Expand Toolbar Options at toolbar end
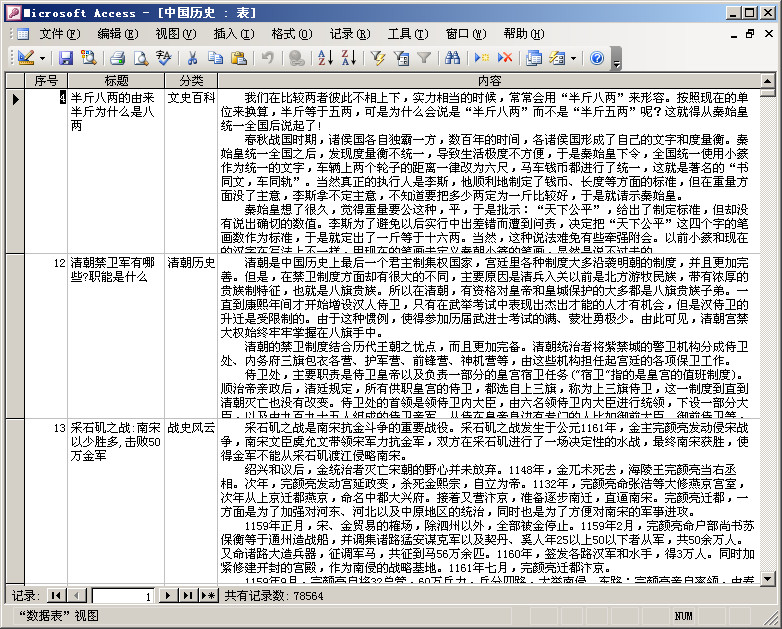 pos(617,58)
